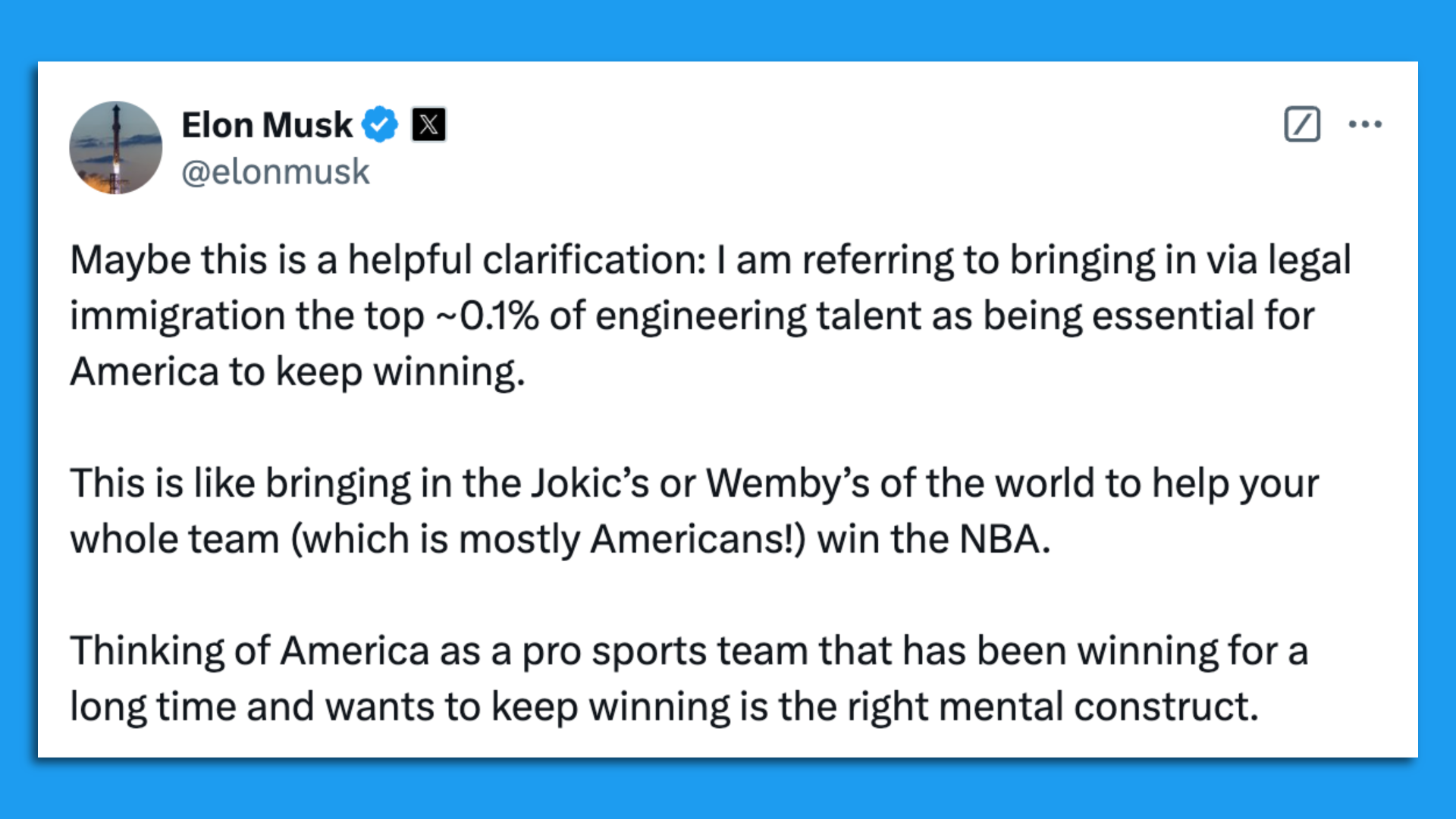This screenshot has height=819, width=1456.
Task: Open the @elonmusk handle link
Action: 275,172
